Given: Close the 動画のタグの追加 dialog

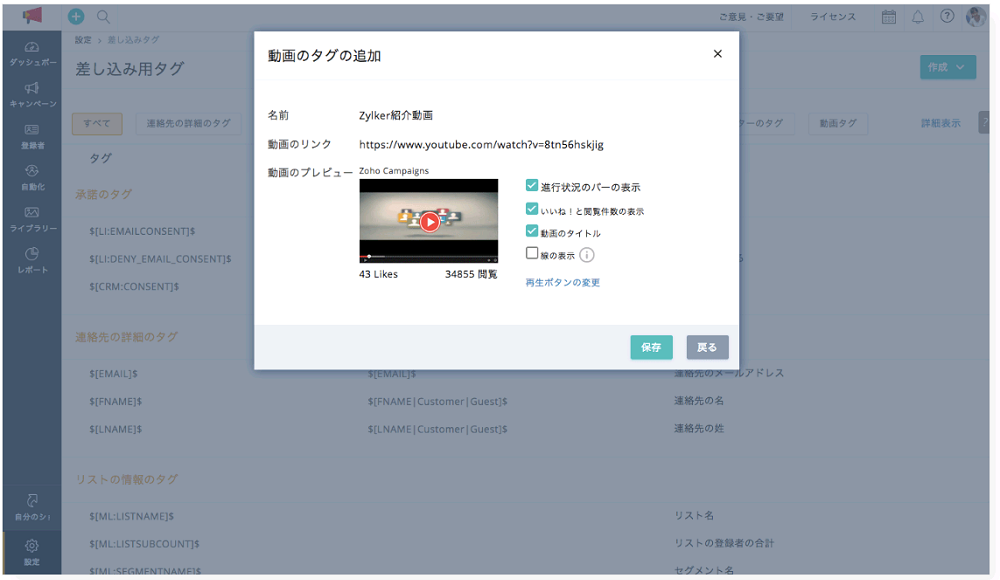Looking at the screenshot, I should (x=717, y=54).
